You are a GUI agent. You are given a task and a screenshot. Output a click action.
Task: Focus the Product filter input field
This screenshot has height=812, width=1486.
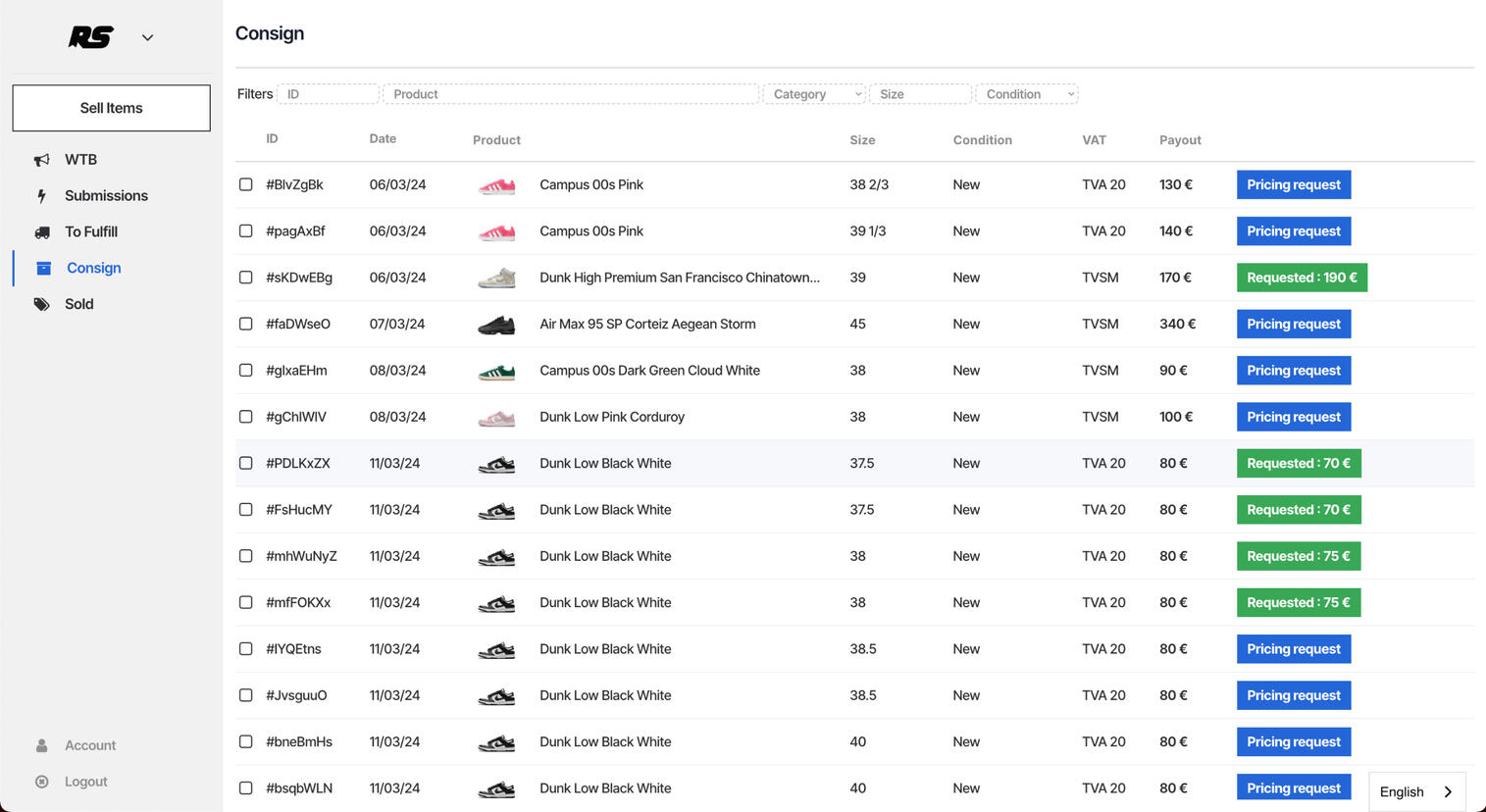tap(571, 94)
